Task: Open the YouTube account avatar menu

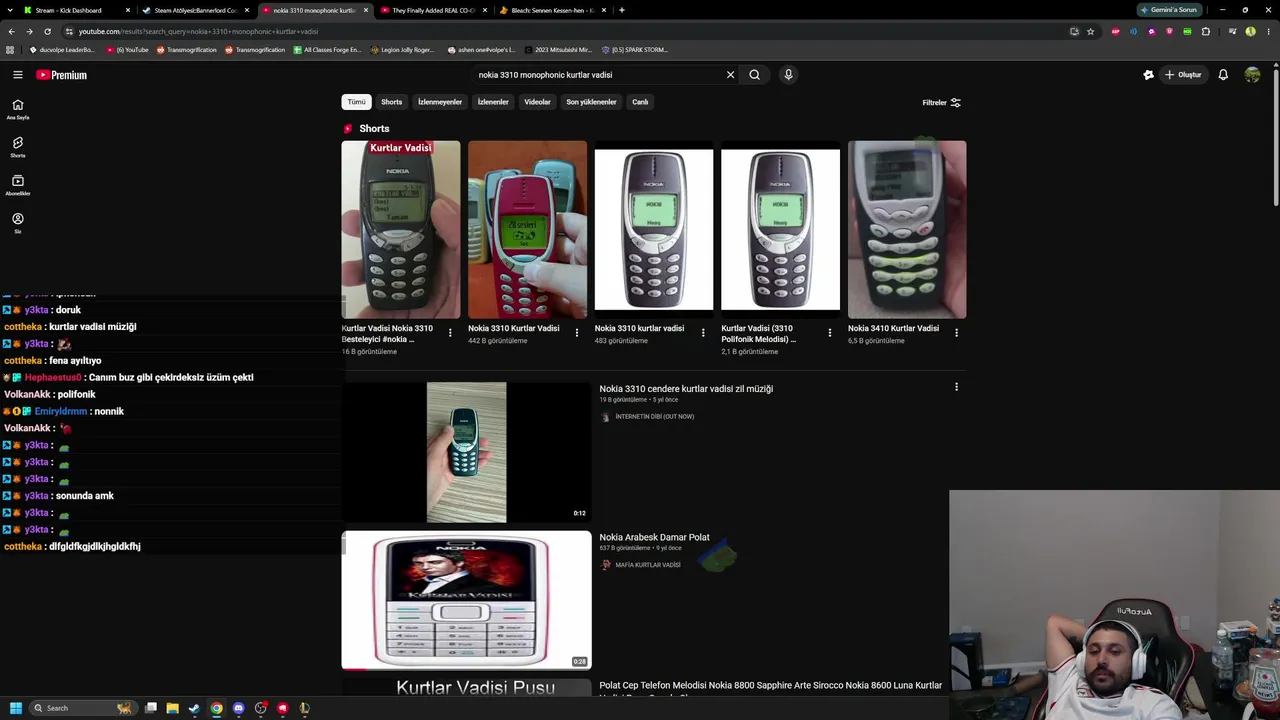Action: point(1252,75)
